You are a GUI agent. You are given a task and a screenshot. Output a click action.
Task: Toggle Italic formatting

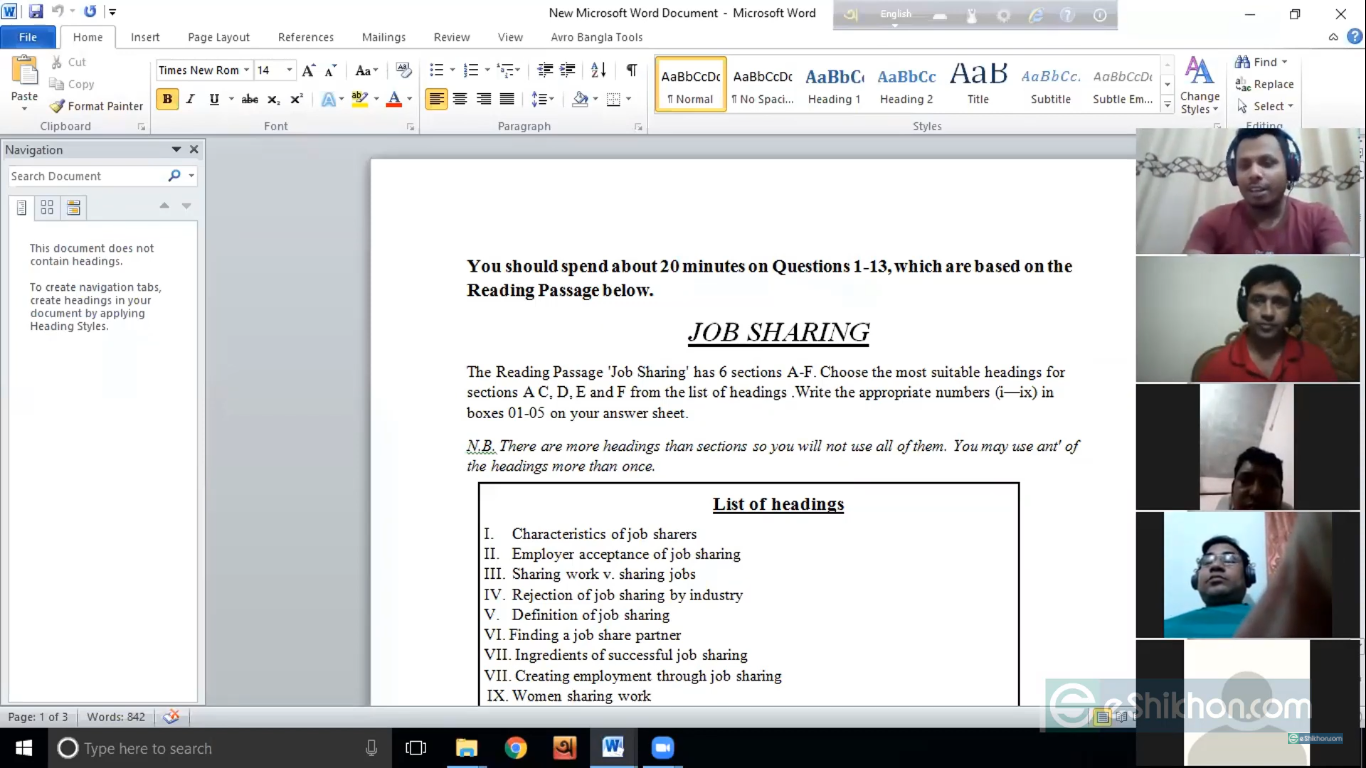pos(191,99)
